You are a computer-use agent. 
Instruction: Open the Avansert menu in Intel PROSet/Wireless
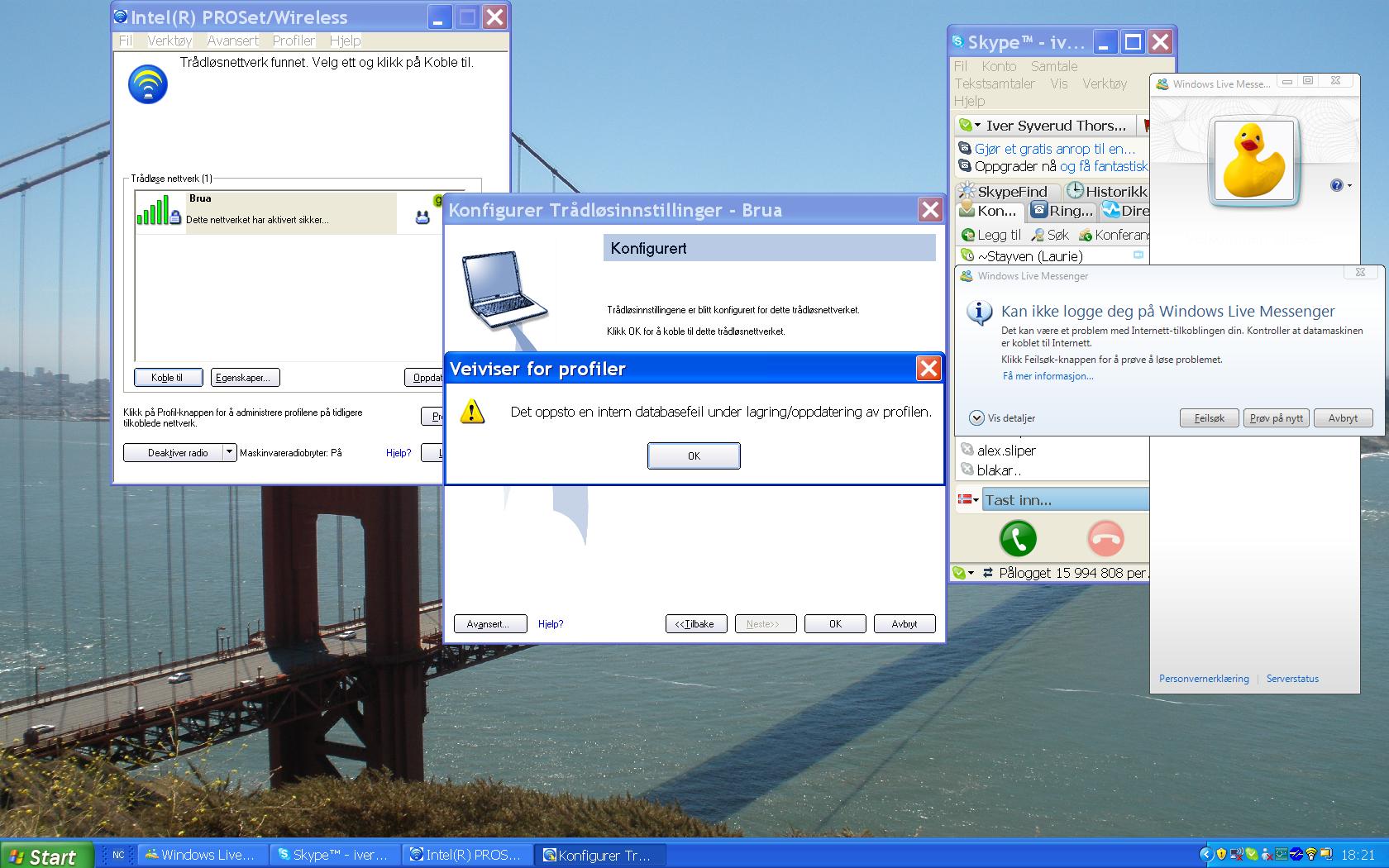tap(232, 41)
